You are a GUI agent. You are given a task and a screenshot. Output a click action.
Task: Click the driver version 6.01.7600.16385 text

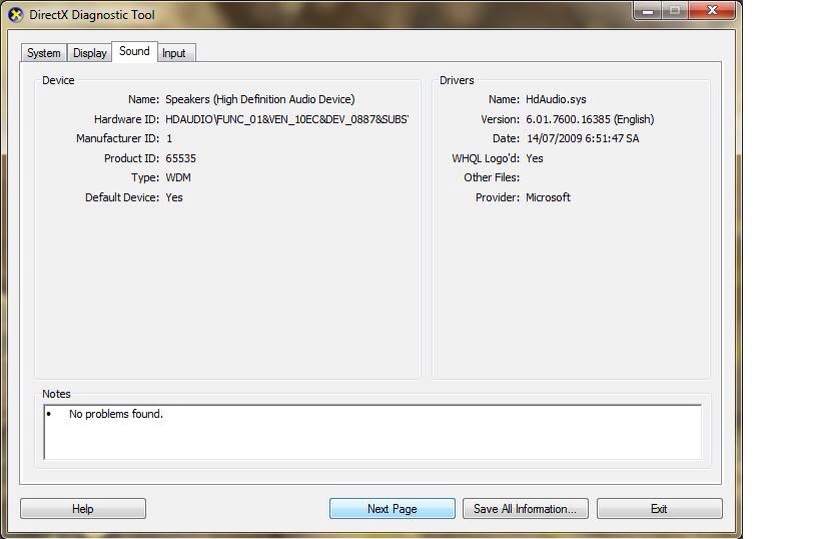(x=589, y=119)
